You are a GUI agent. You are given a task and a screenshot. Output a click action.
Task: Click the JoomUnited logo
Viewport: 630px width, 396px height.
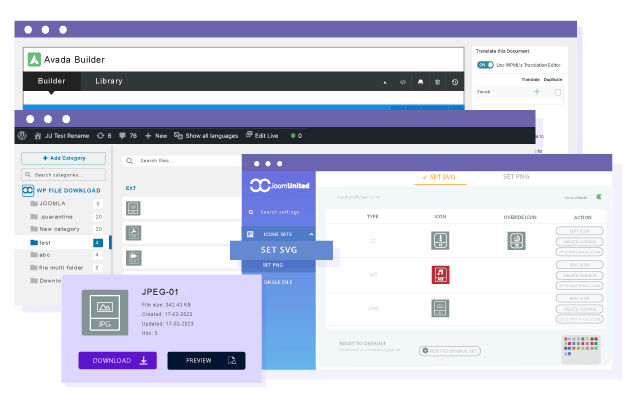click(x=280, y=186)
